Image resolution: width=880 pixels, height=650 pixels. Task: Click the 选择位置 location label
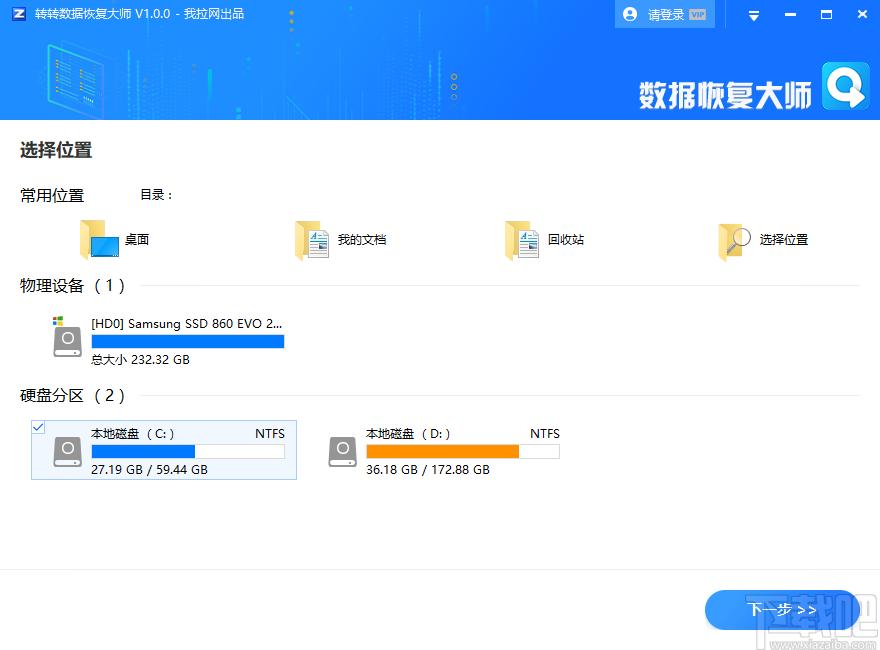point(784,240)
